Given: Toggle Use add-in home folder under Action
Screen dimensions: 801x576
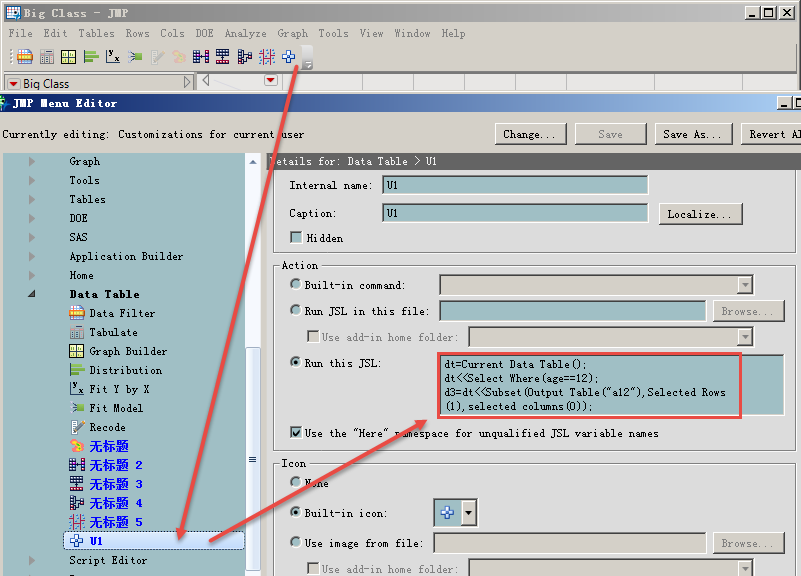Looking at the screenshot, I should coord(313,337).
